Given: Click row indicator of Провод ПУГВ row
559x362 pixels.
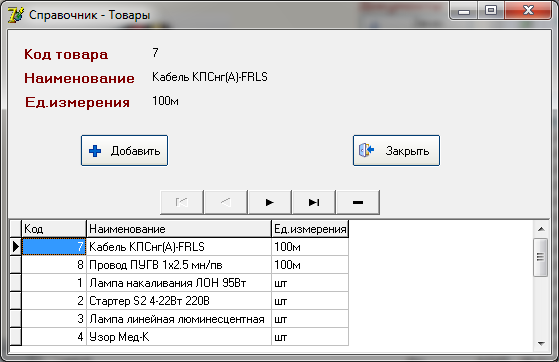Looking at the screenshot, I should point(15,265).
